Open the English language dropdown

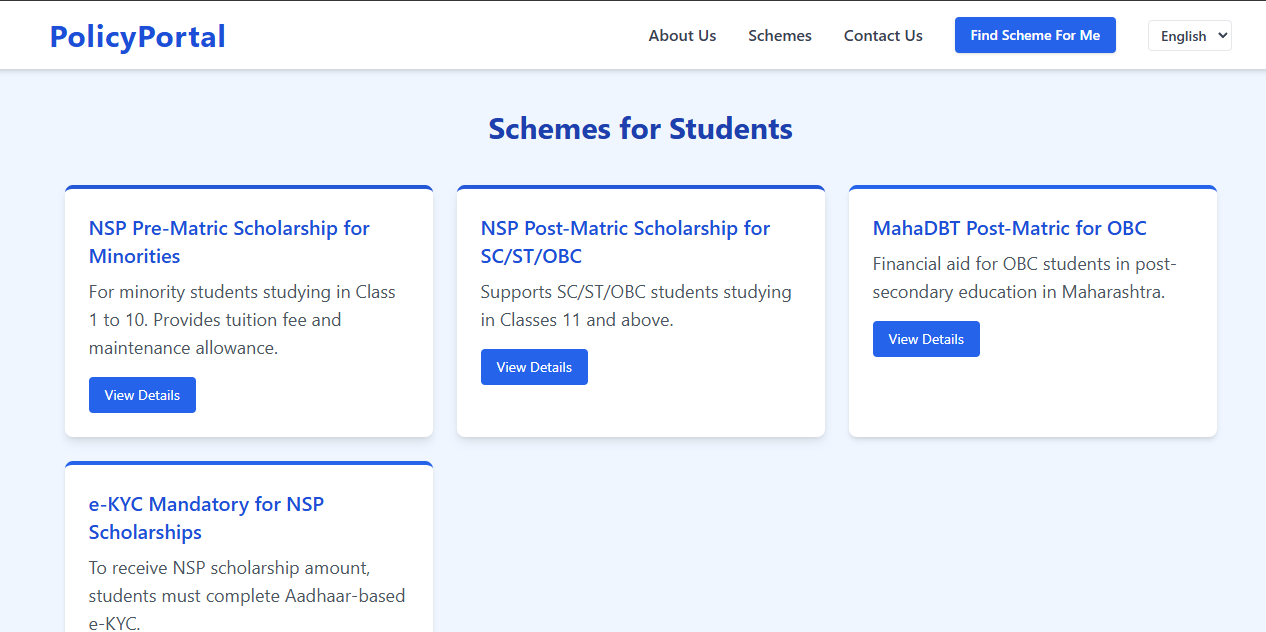click(x=1189, y=36)
